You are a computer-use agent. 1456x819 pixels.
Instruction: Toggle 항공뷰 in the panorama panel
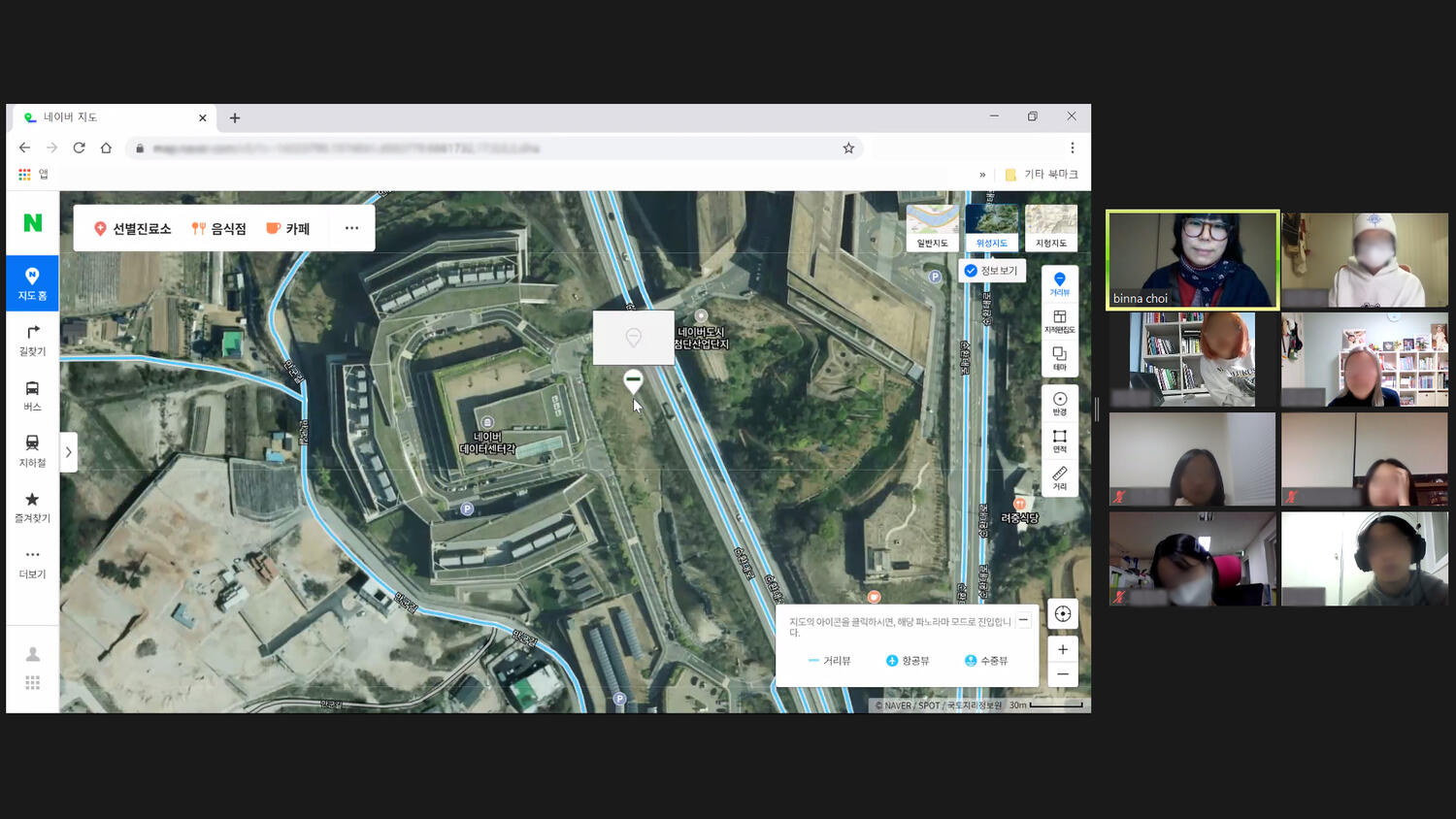908,661
